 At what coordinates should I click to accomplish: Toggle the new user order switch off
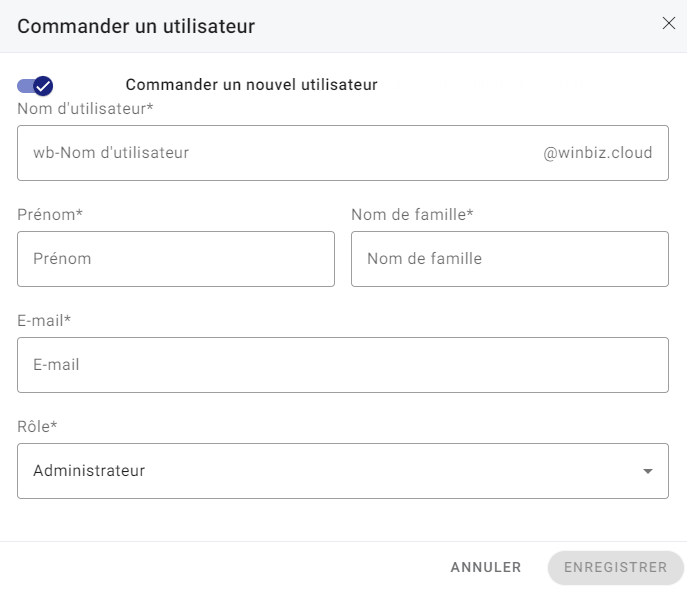coord(35,86)
